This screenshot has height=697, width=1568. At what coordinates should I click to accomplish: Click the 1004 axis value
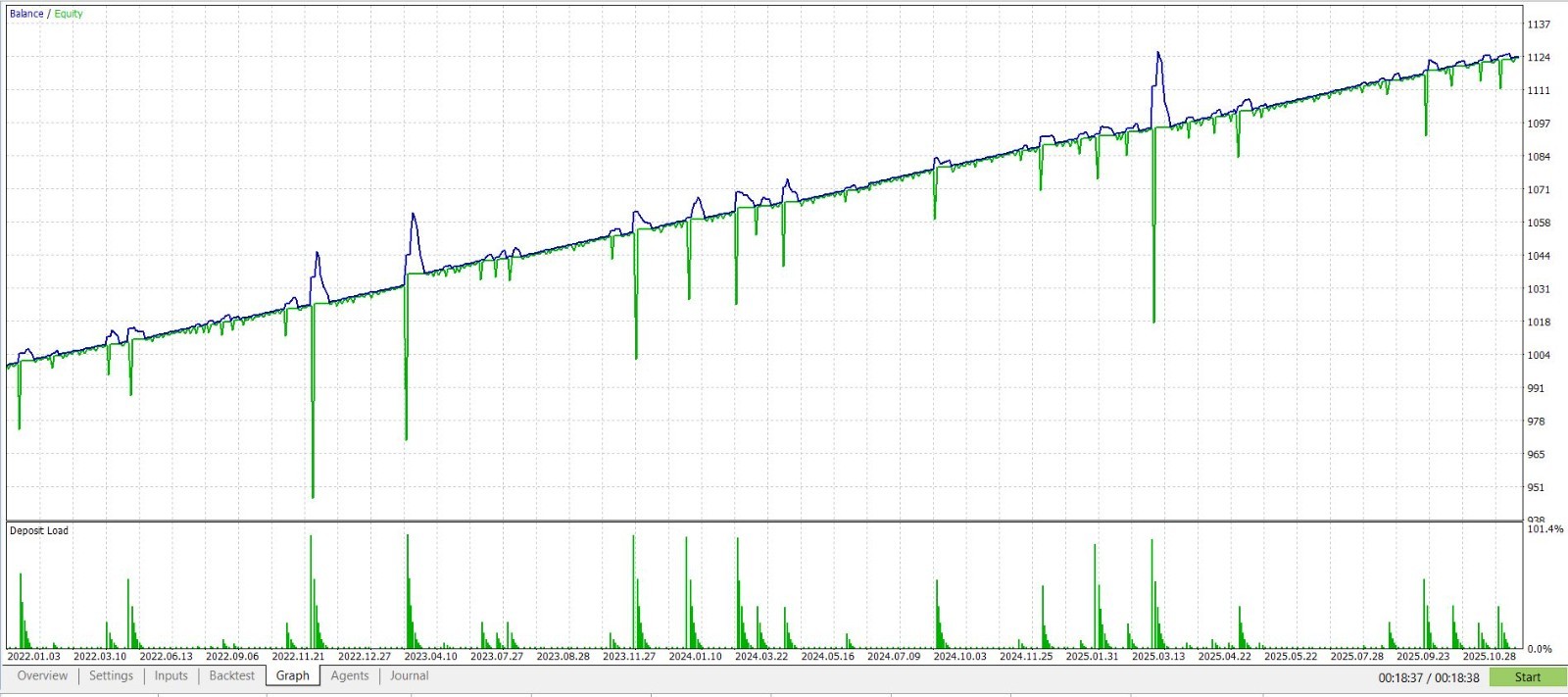[x=1539, y=355]
